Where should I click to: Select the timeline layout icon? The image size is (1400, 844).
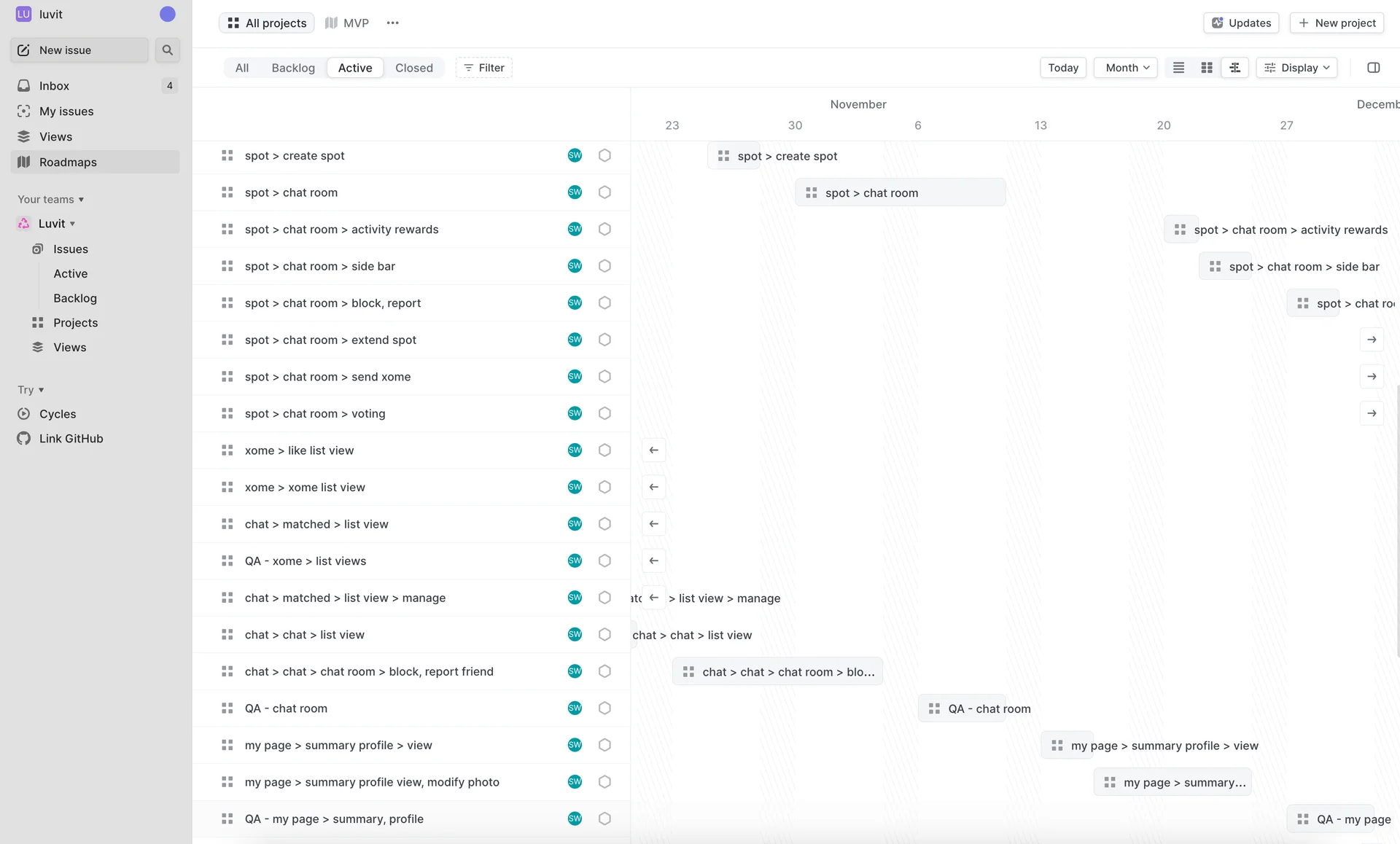tap(1234, 68)
